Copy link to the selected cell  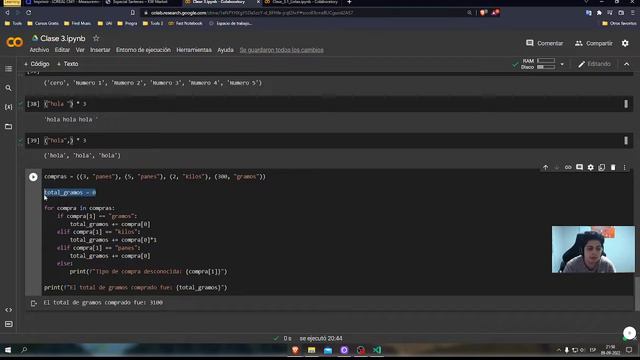(x=568, y=167)
